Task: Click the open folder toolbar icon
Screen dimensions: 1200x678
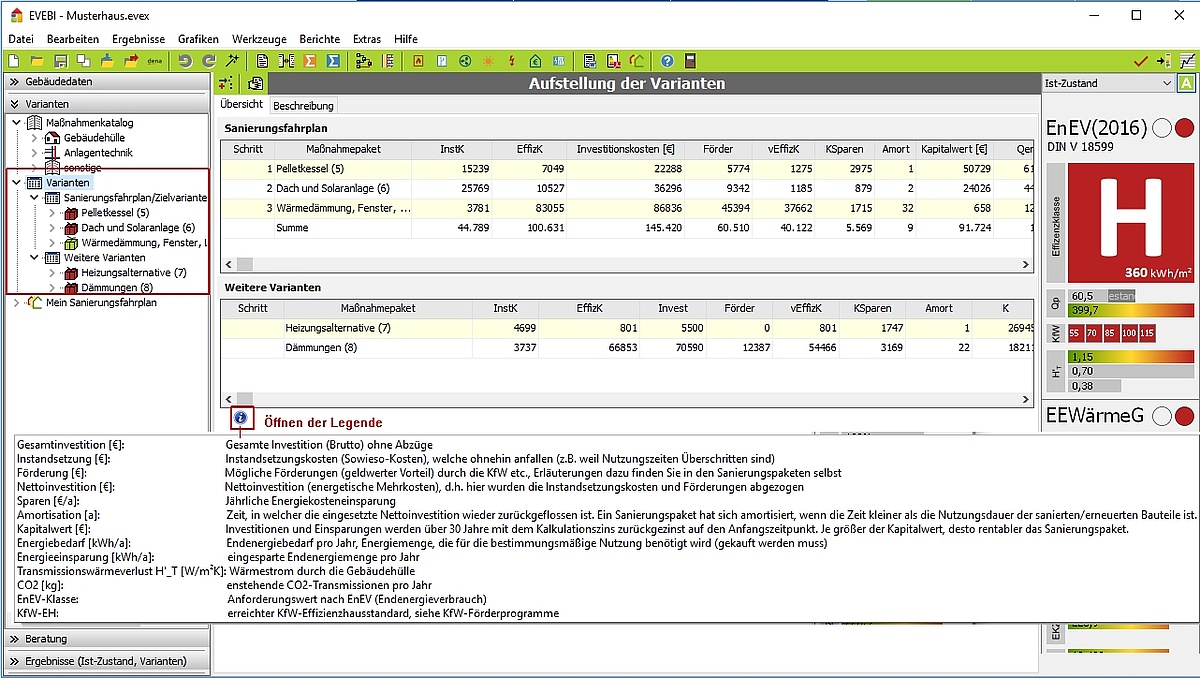Action: [x=38, y=61]
